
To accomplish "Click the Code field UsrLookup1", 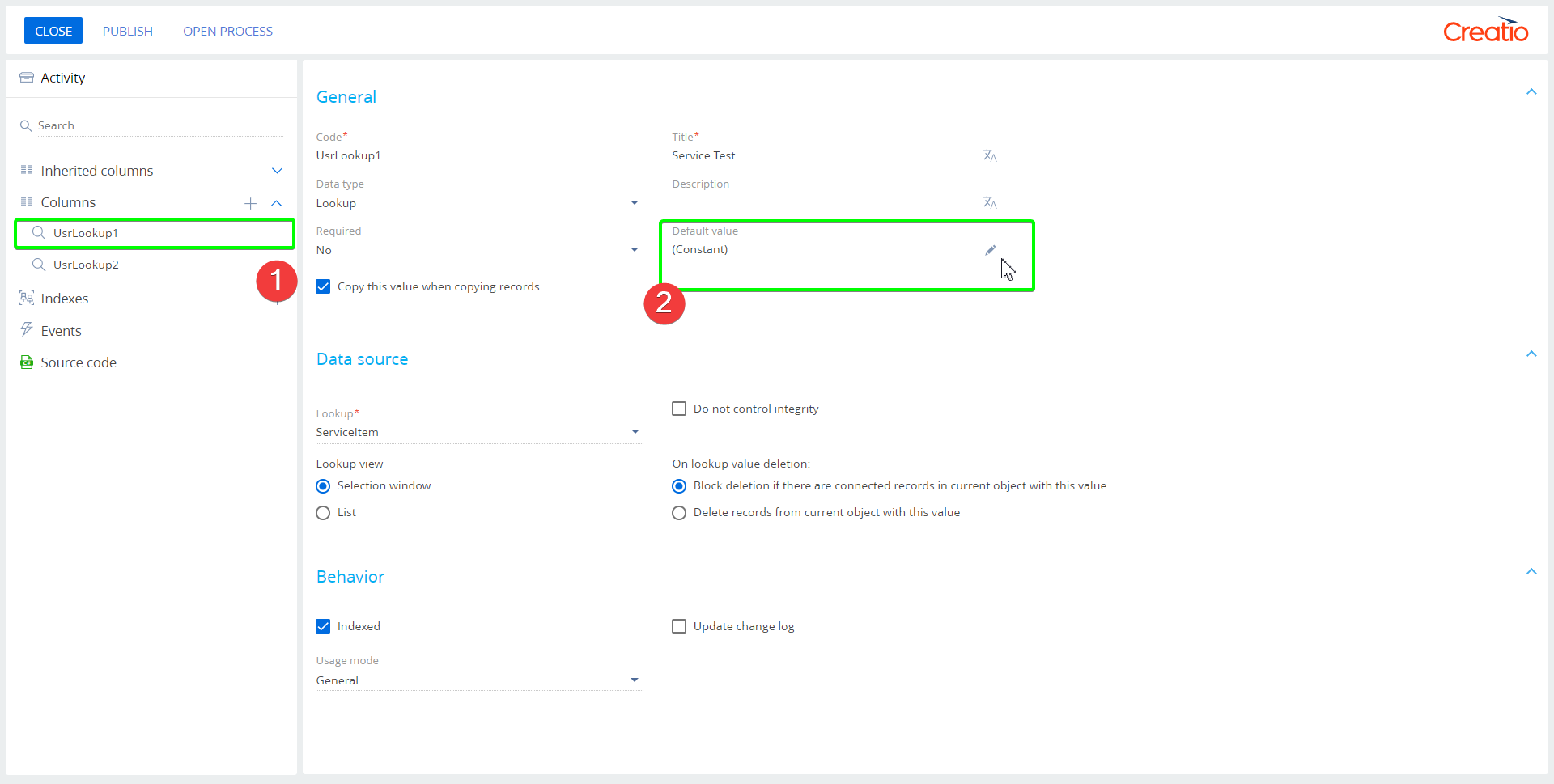I will pyautogui.click(x=479, y=155).
